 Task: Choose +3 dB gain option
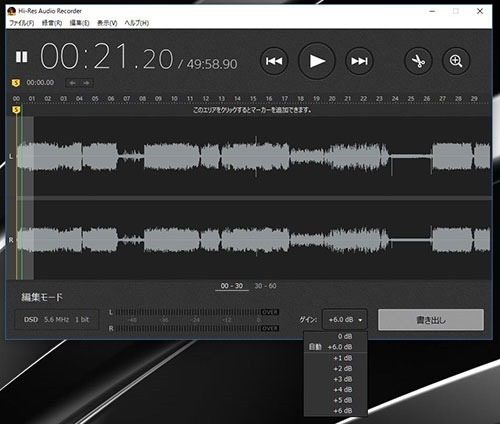coord(336,379)
